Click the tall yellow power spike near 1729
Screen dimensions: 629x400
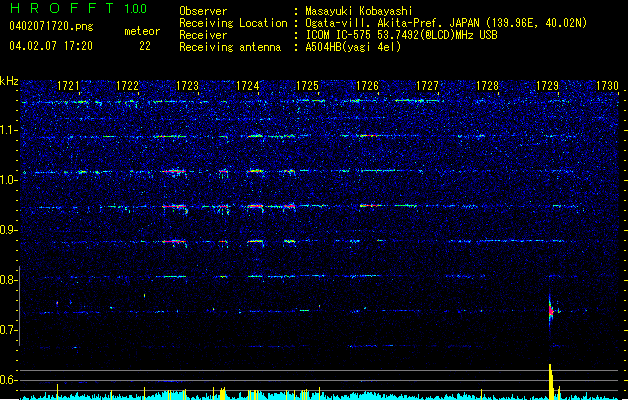(551, 382)
